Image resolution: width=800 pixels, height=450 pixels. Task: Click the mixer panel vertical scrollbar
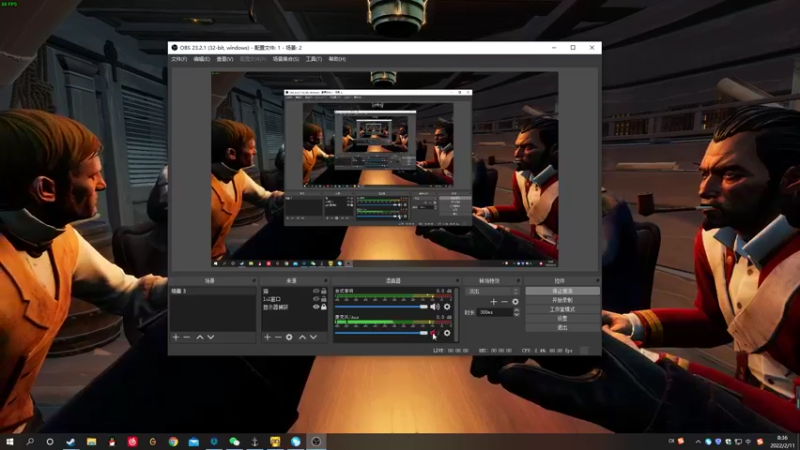click(456, 315)
